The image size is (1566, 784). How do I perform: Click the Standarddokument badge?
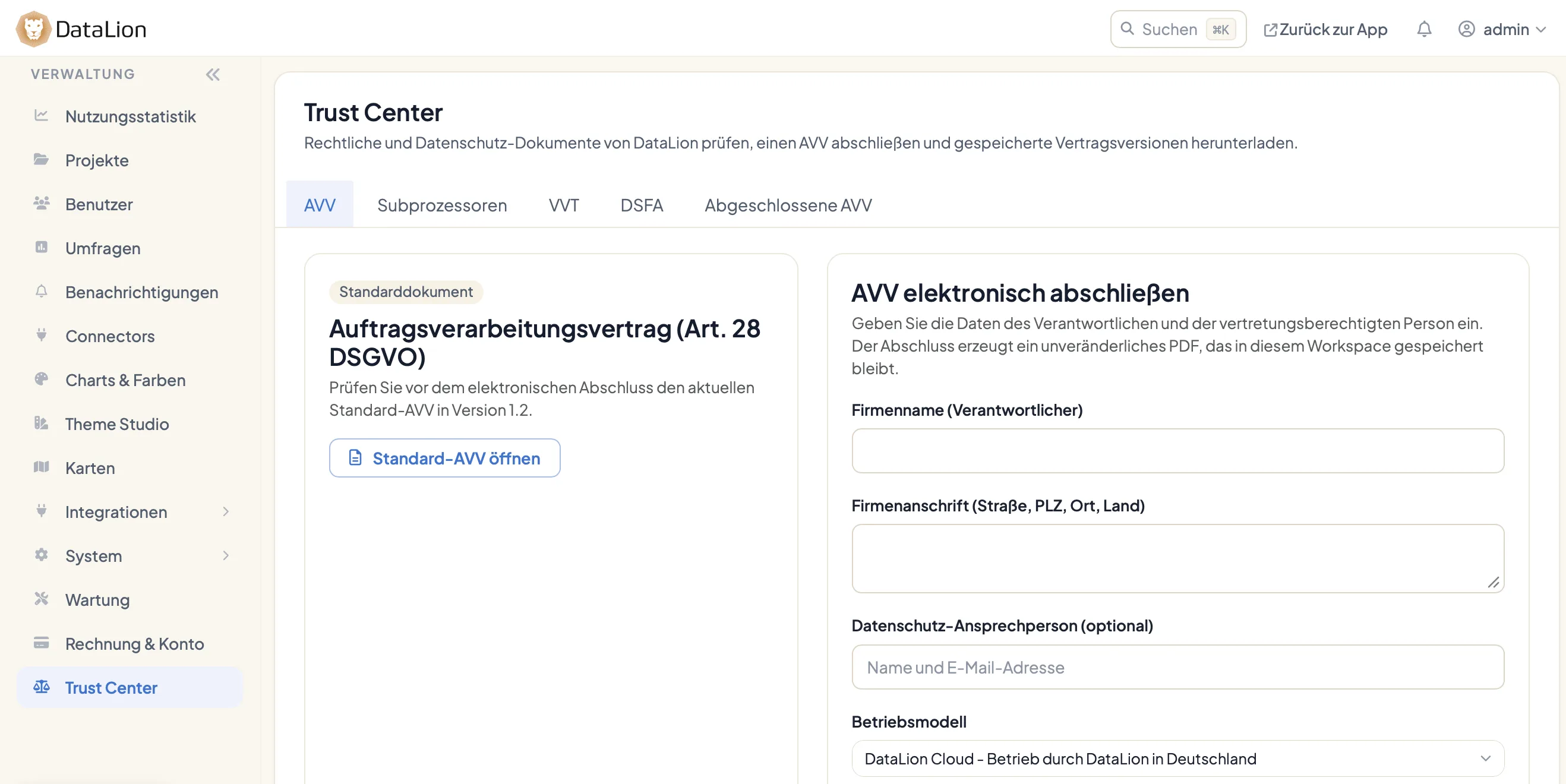pyautogui.click(x=406, y=292)
